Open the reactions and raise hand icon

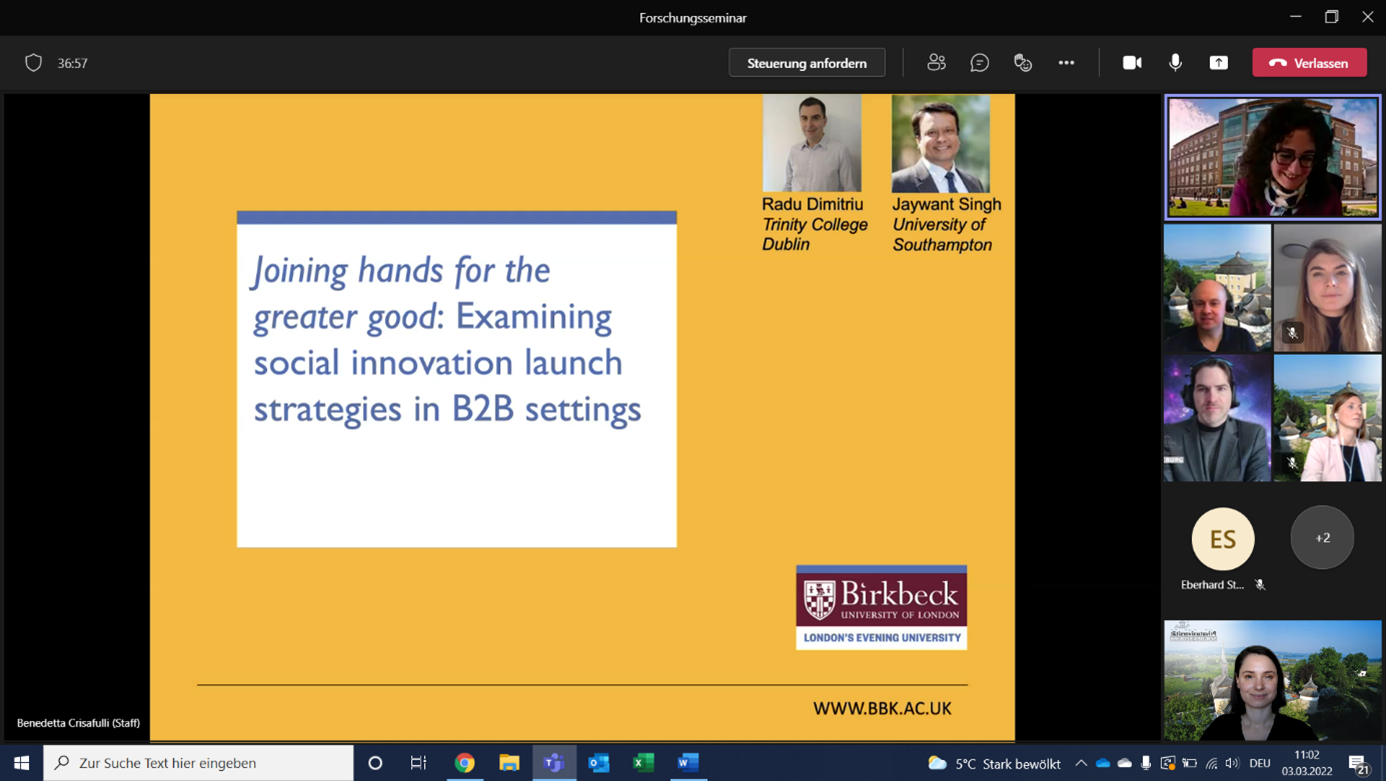tap(1022, 63)
